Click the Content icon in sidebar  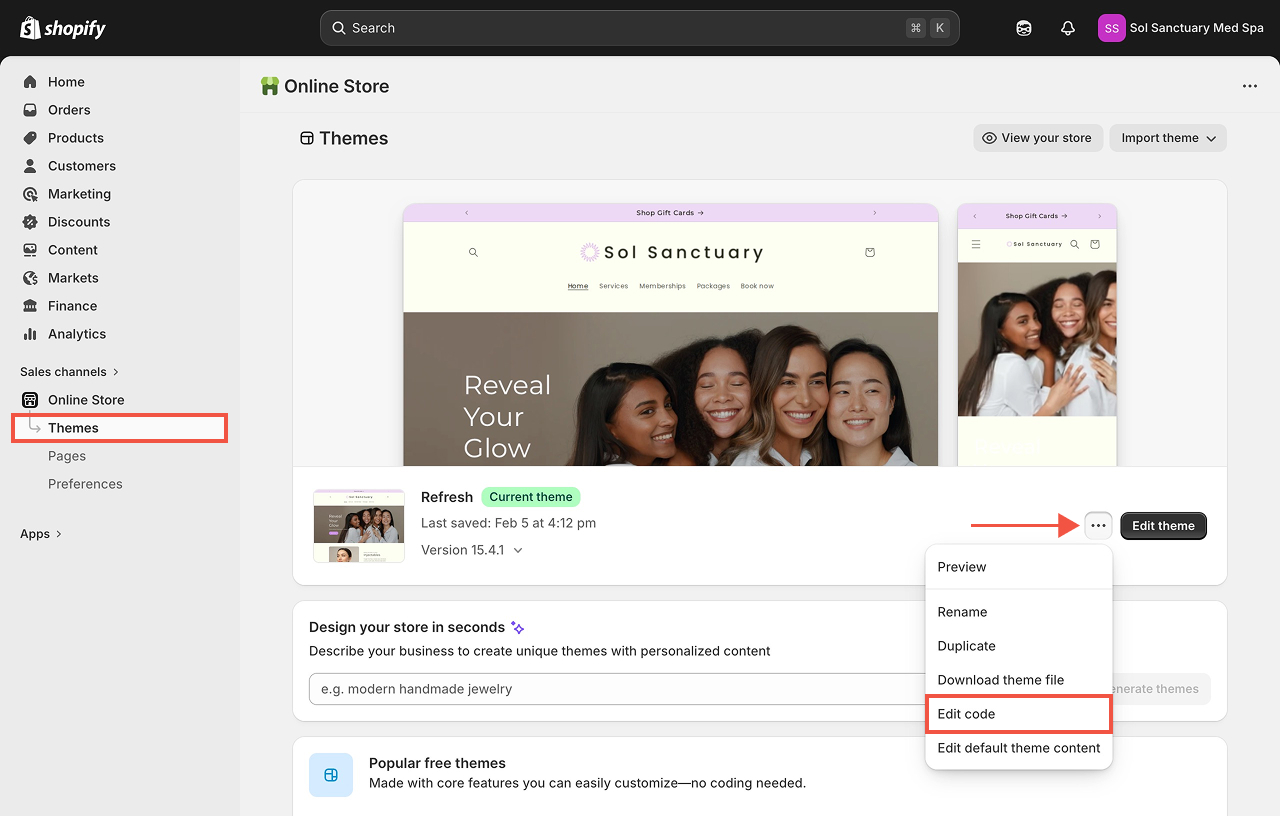pos(30,250)
